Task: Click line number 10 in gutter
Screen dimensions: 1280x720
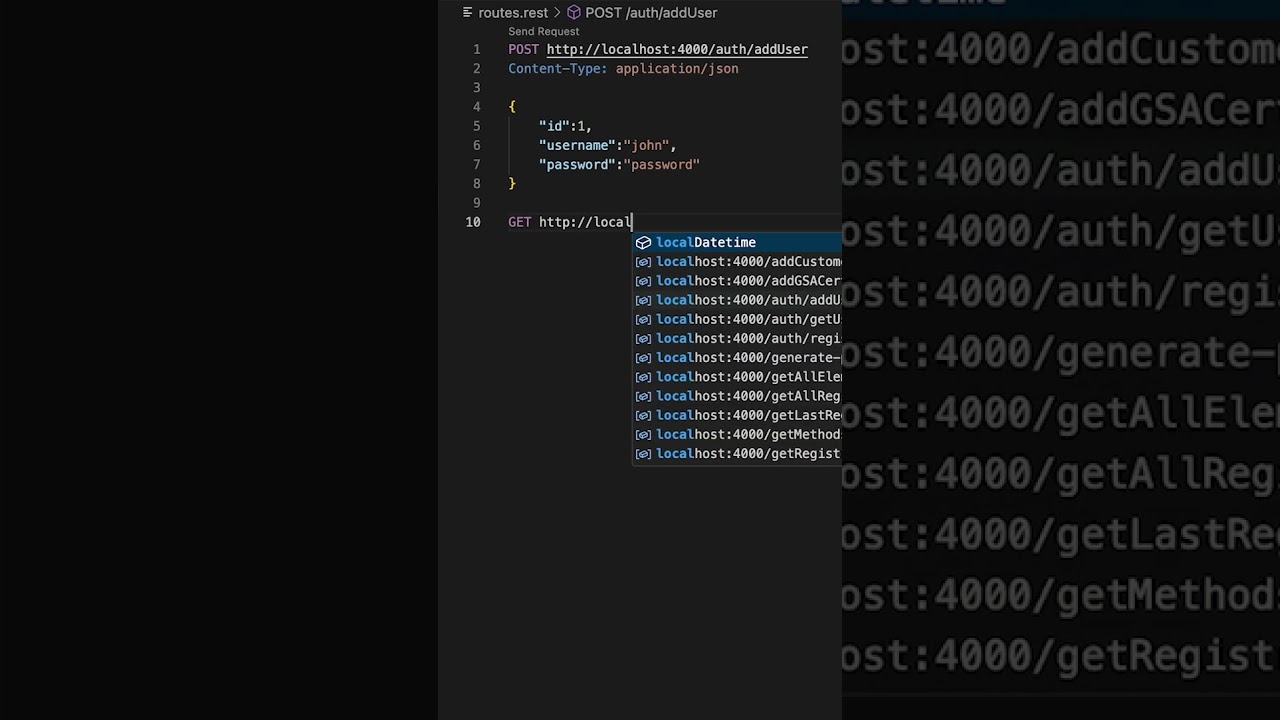Action: [472, 222]
